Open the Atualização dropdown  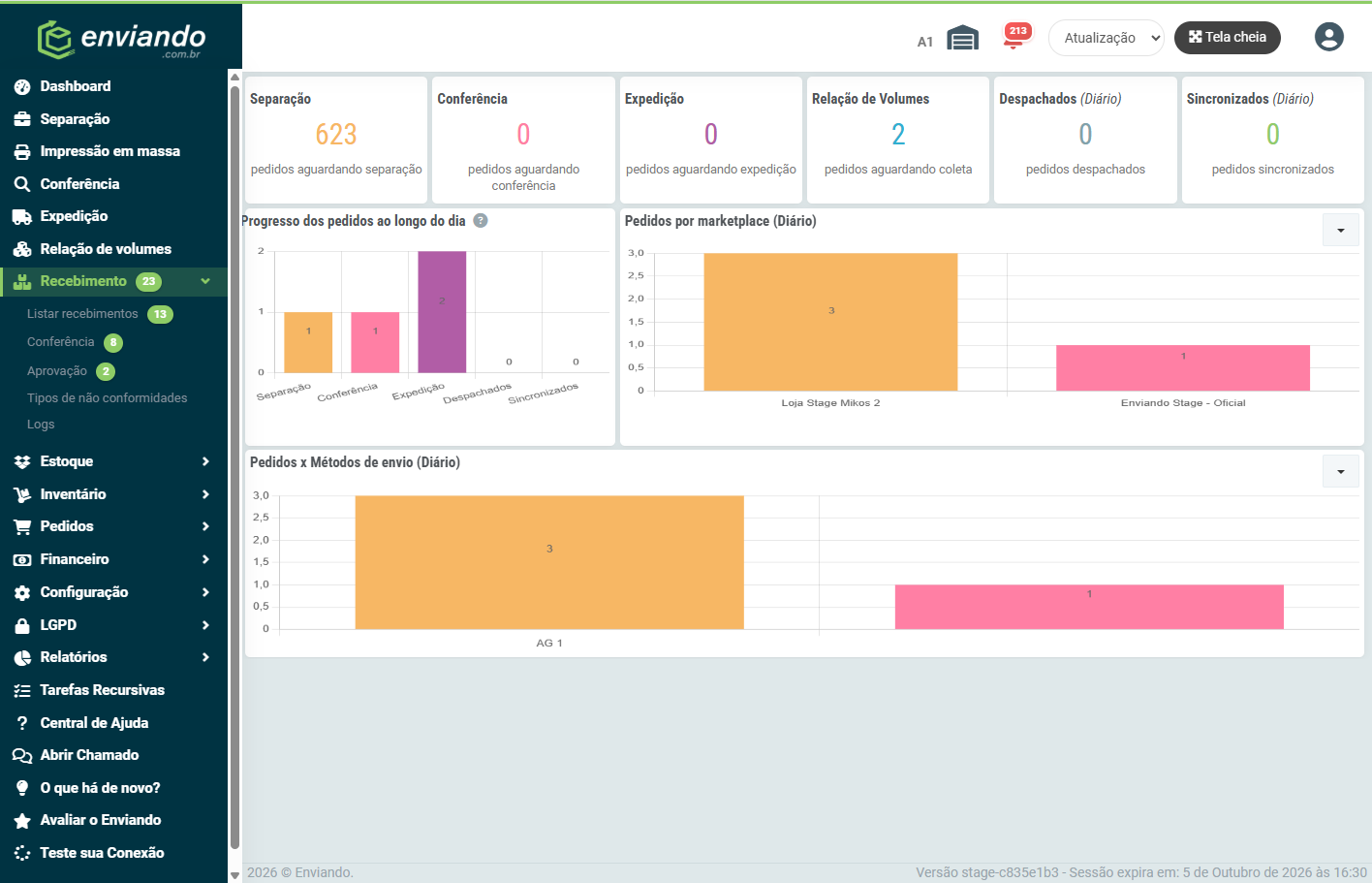[1107, 38]
